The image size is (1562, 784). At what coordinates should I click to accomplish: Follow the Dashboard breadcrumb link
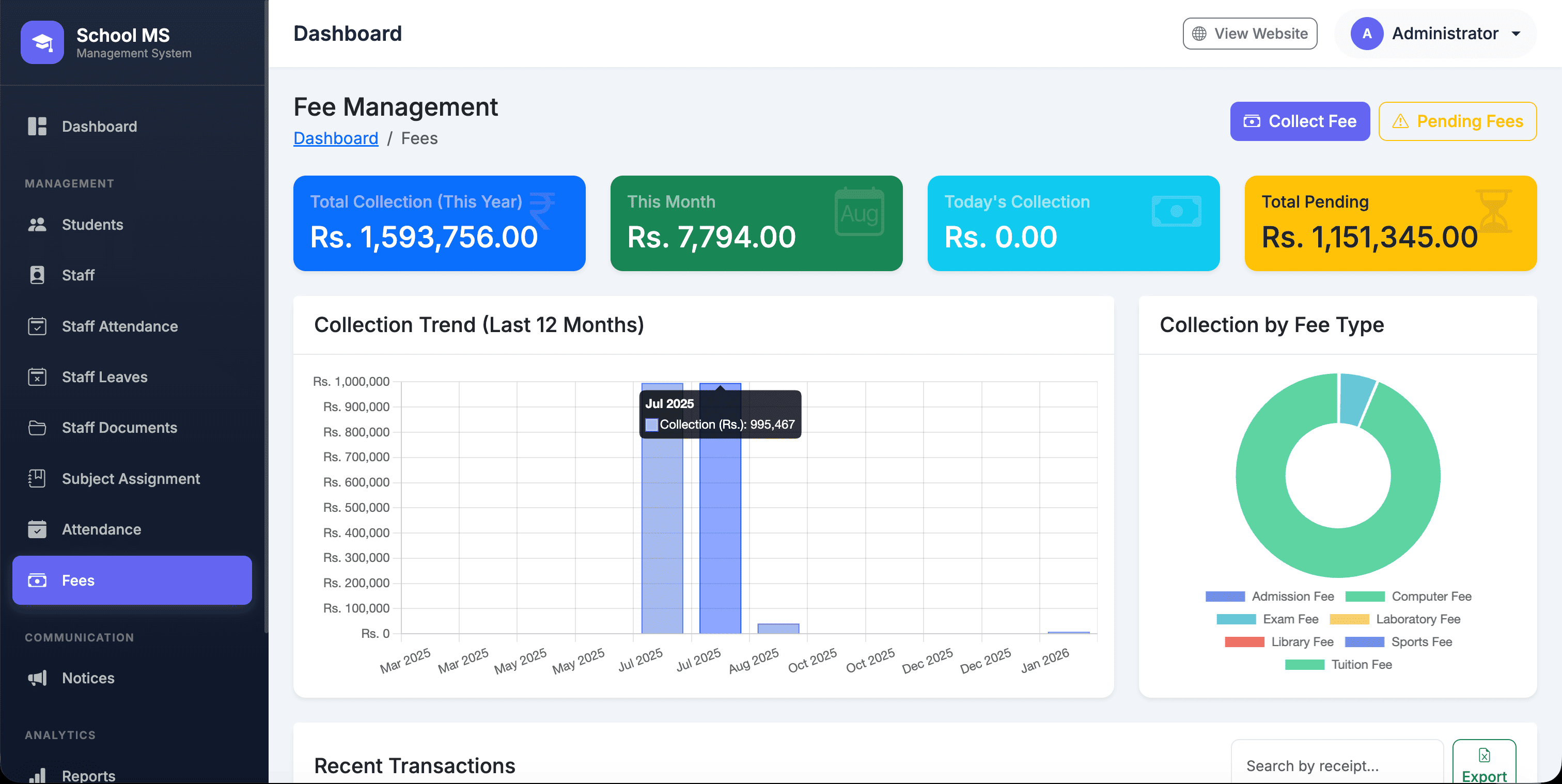tap(335, 138)
